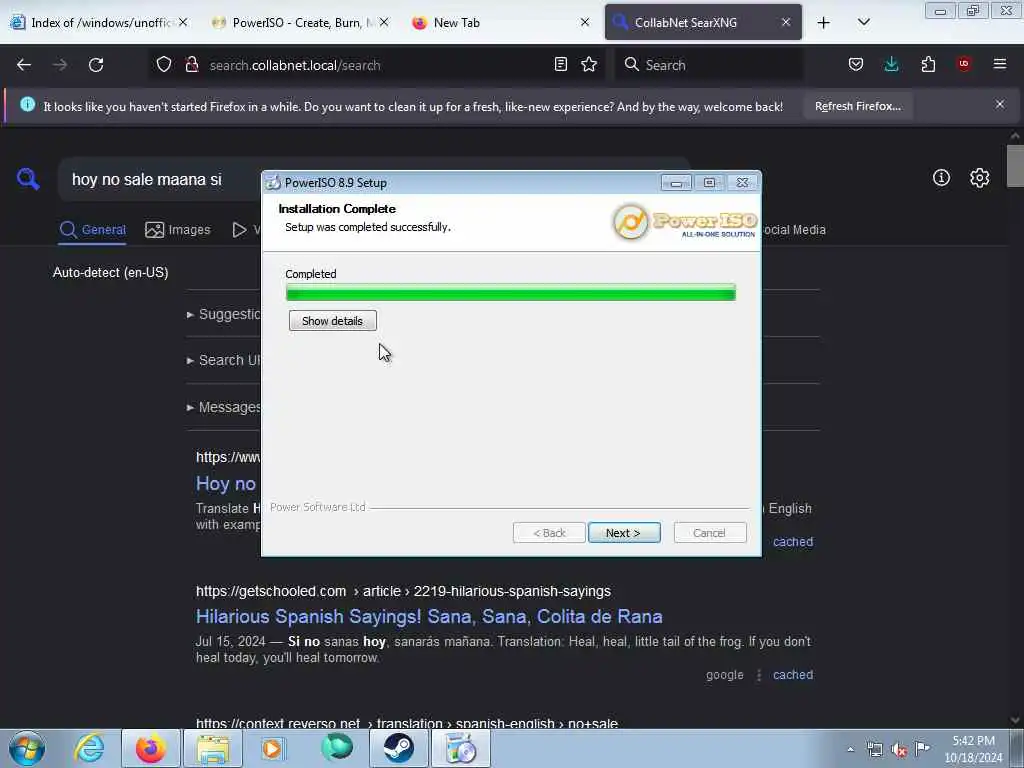The width and height of the screenshot is (1024, 768).
Task: Click the network tray icon
Action: coord(875,750)
